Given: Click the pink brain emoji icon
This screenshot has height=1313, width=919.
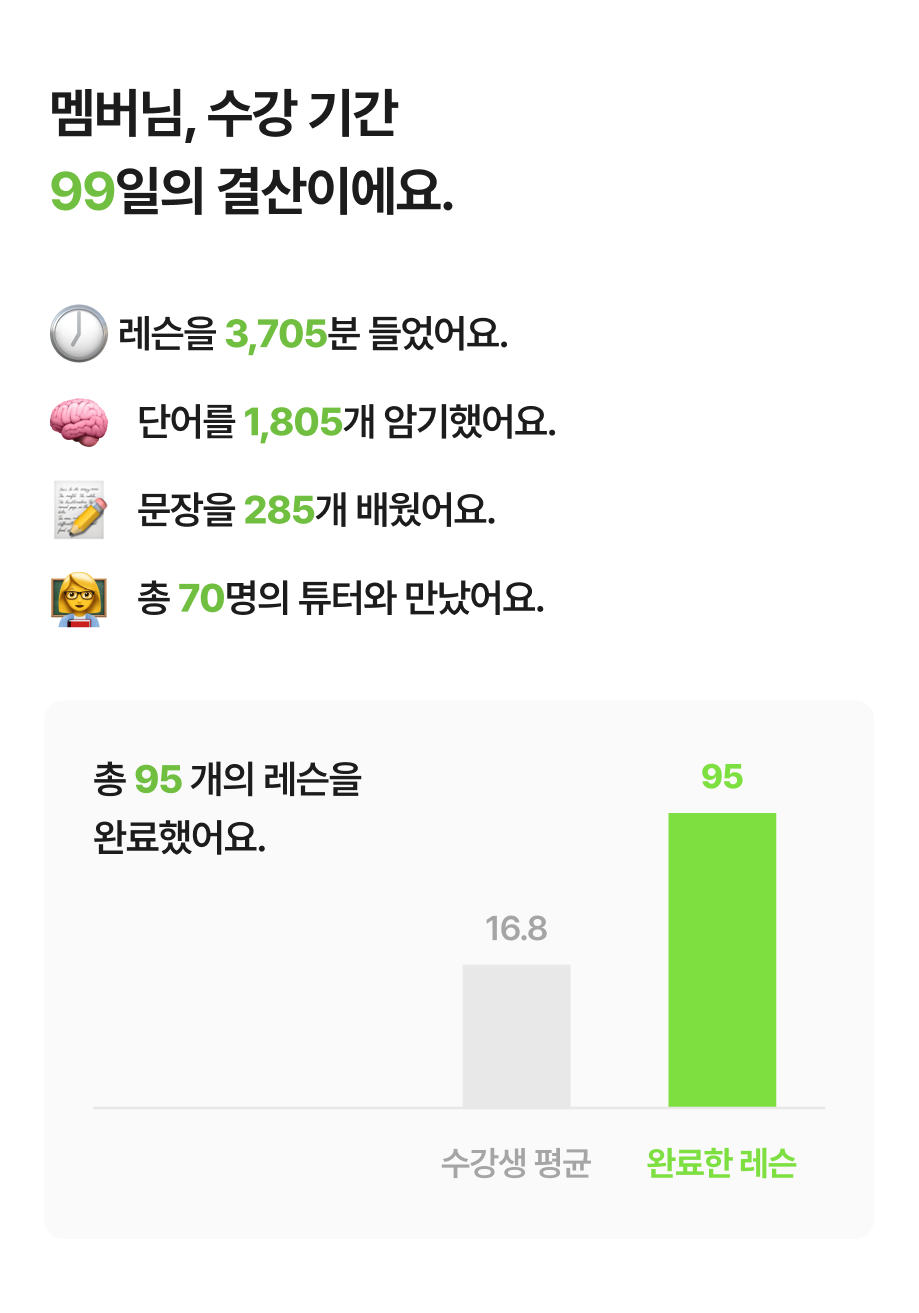Looking at the screenshot, I should pos(77,422).
